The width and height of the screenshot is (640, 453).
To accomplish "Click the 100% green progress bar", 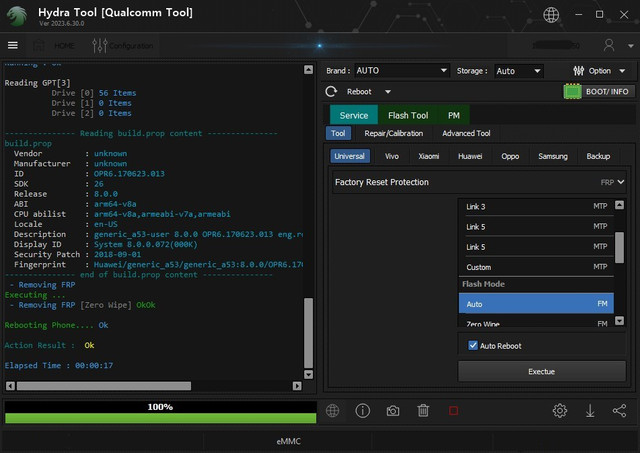I will pos(160,418).
